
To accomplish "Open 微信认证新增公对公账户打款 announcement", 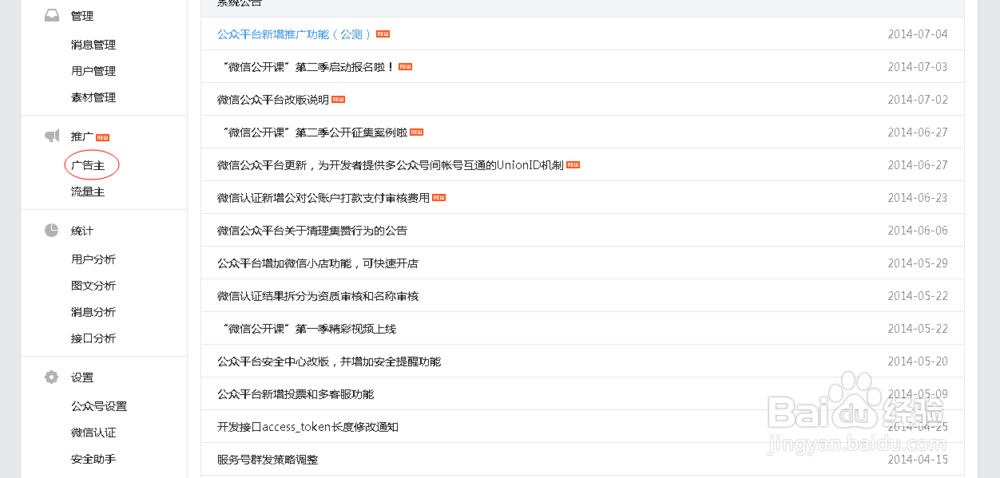I will tap(323, 198).
